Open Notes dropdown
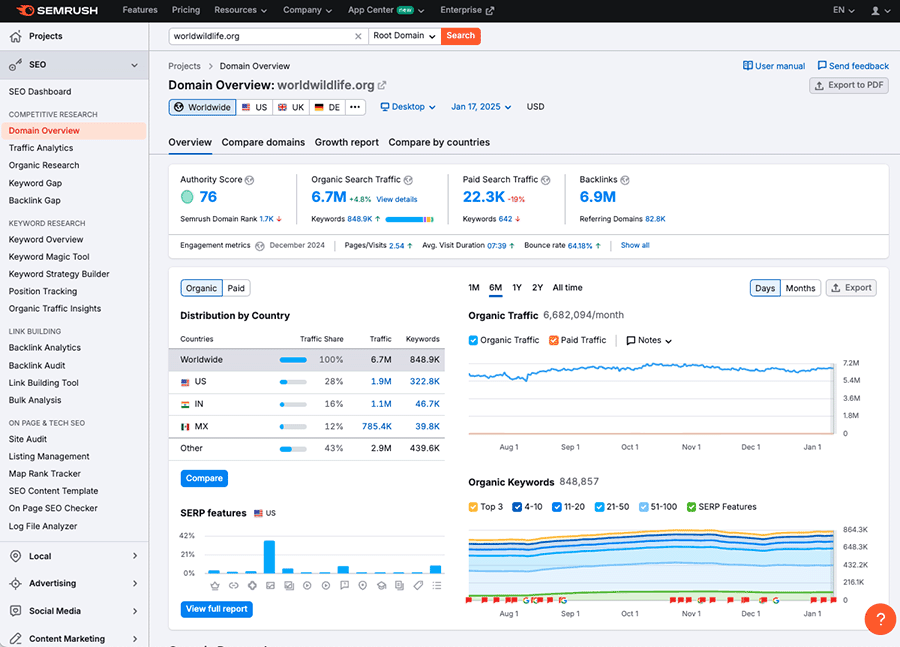Image resolution: width=900 pixels, height=647 pixels. click(x=649, y=340)
